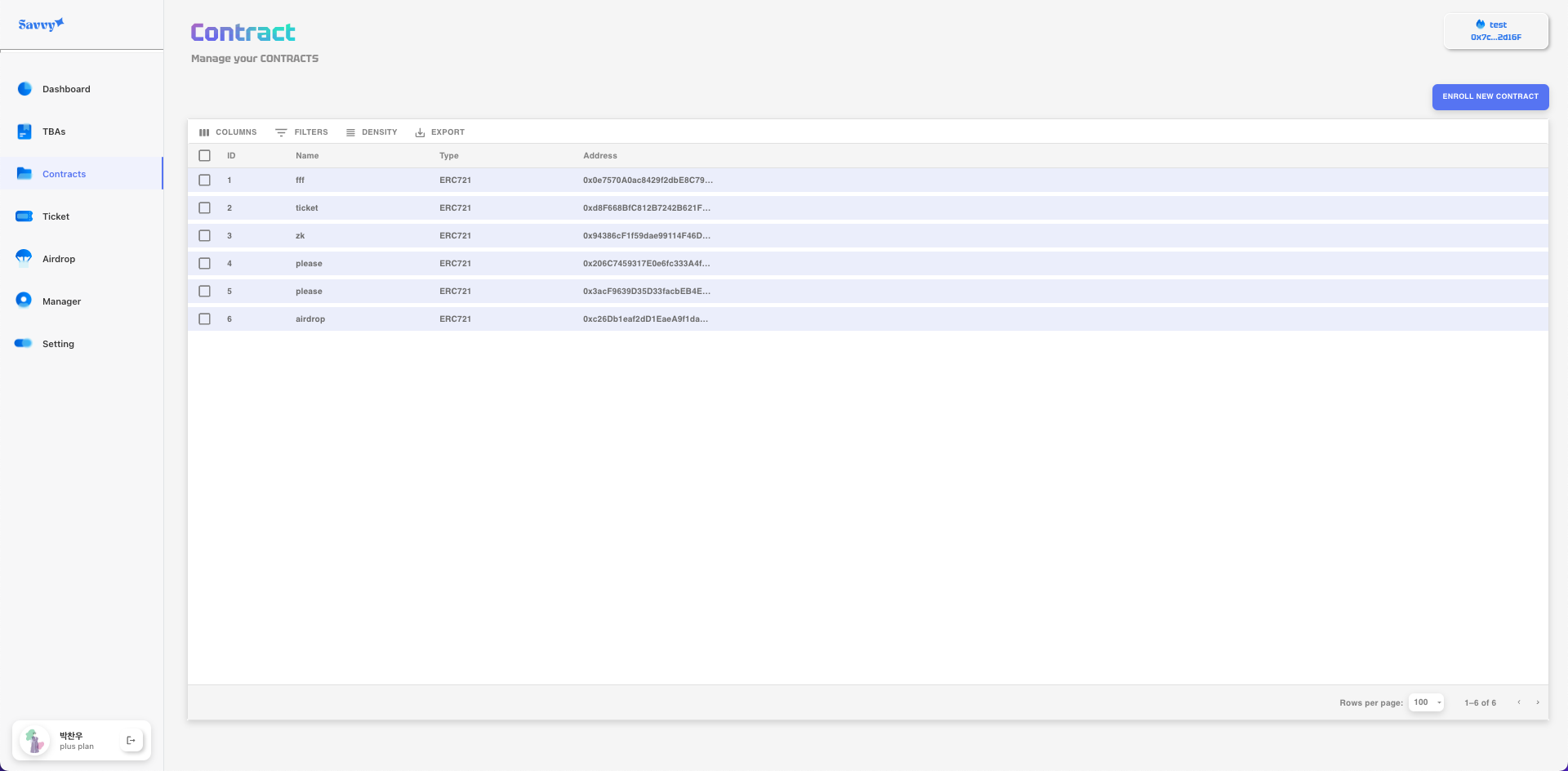Open the rows per page dropdown
Image resolution: width=1568 pixels, height=771 pixels.
1427,702
